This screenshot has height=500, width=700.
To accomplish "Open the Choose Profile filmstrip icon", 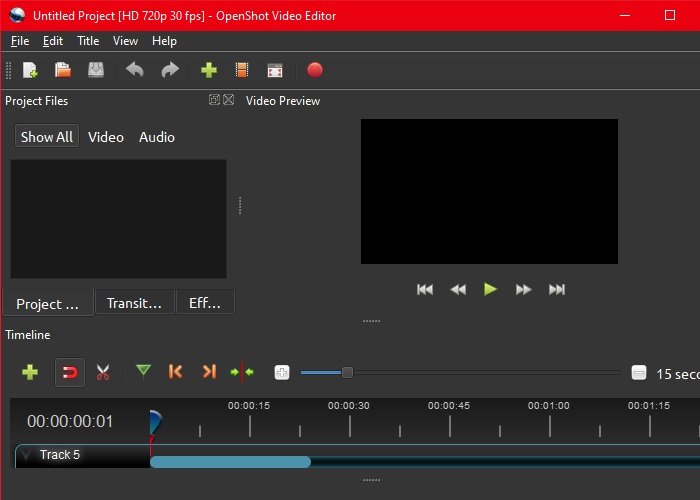I will 241,70.
